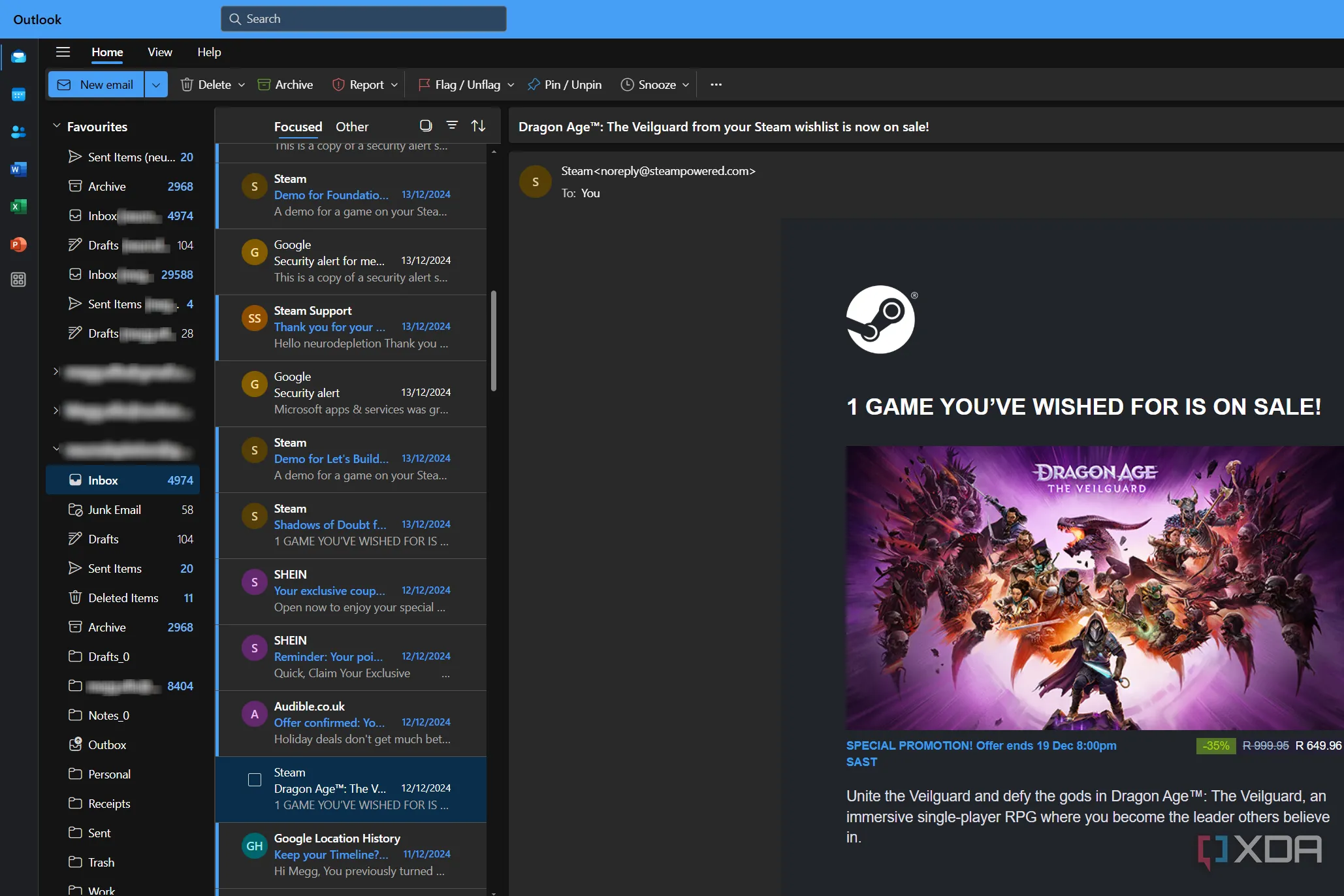Enable message selection mode icon

[x=425, y=125]
